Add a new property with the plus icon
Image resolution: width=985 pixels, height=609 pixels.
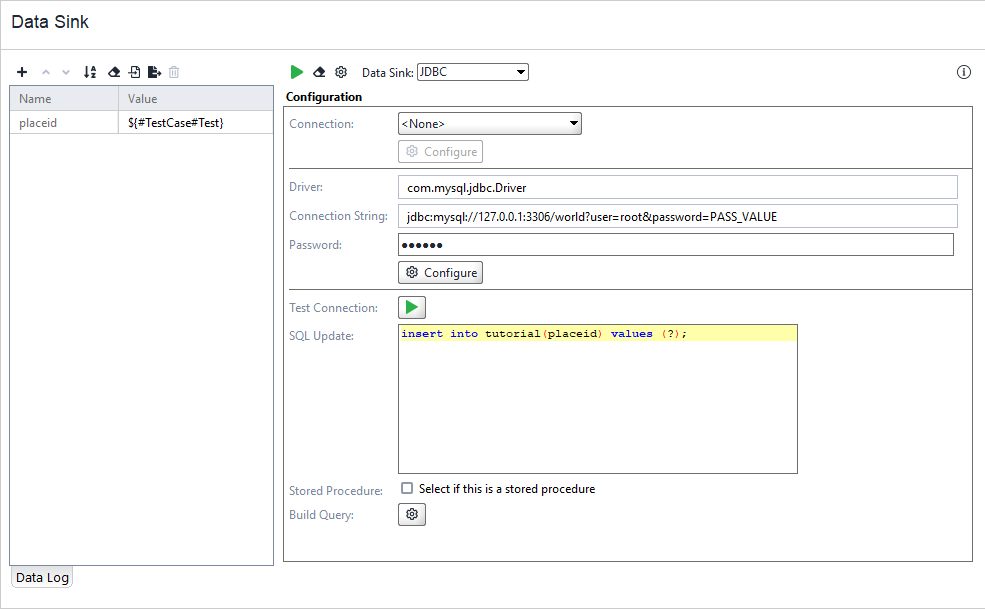[22, 72]
